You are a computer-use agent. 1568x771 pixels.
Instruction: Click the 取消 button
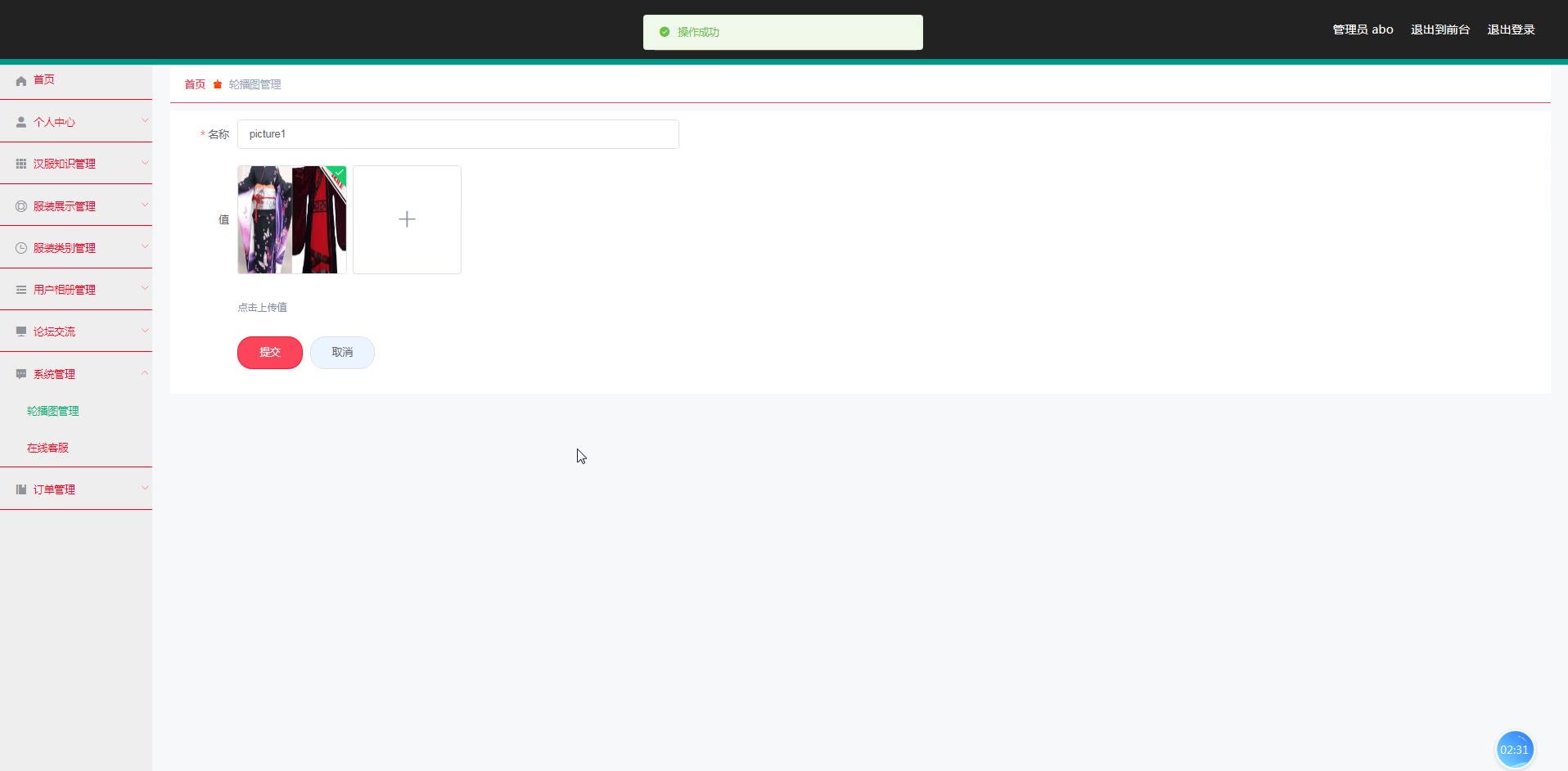(342, 353)
